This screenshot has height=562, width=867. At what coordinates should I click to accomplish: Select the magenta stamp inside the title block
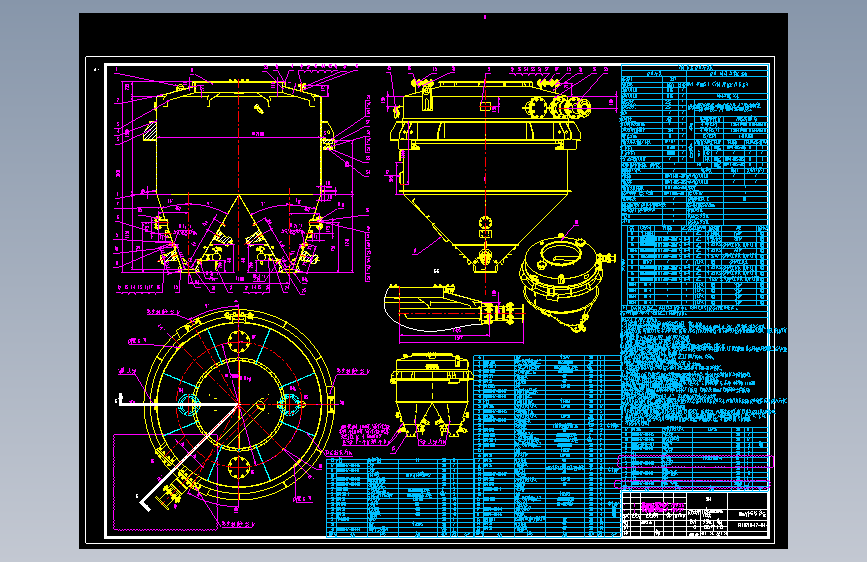coord(662,506)
